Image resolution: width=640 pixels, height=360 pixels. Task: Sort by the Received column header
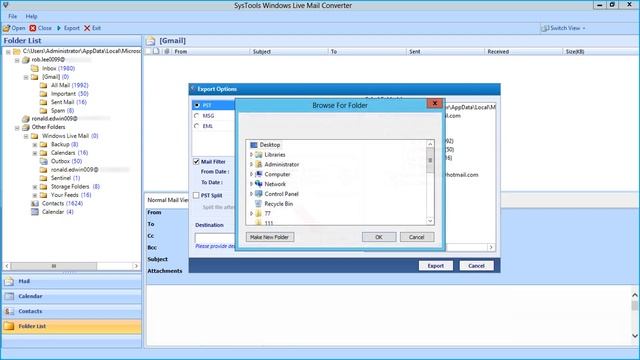click(524, 51)
